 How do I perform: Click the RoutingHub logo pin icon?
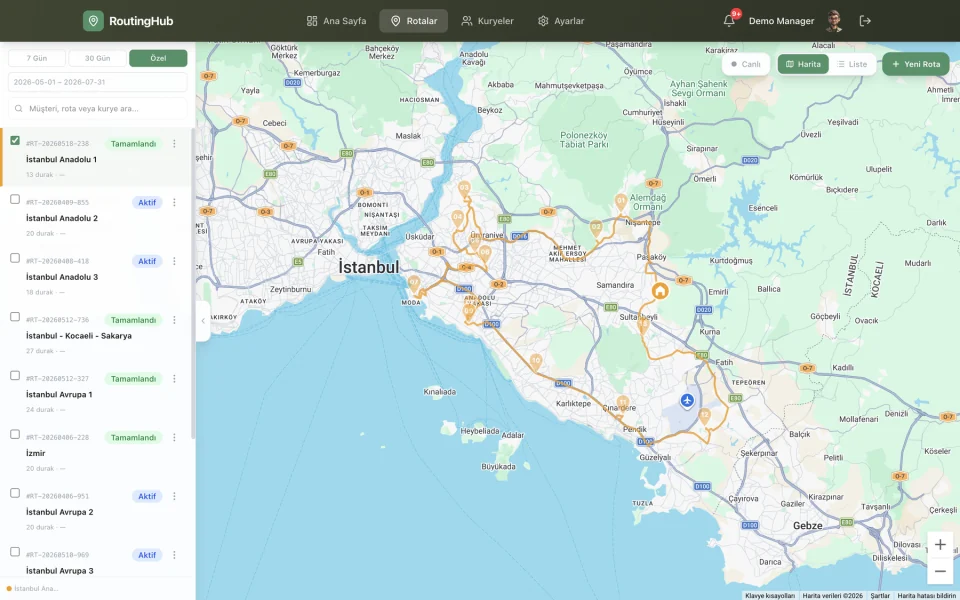pyautogui.click(x=93, y=21)
